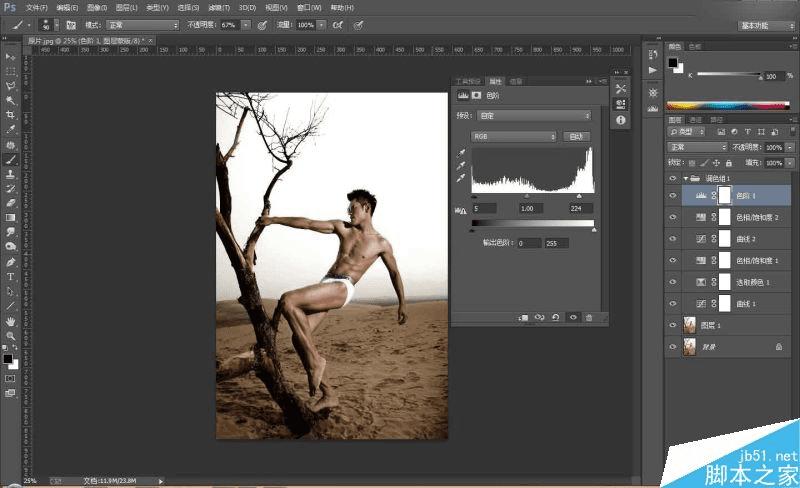
Task: Hide the 曲线 1 layer
Action: pos(672,303)
